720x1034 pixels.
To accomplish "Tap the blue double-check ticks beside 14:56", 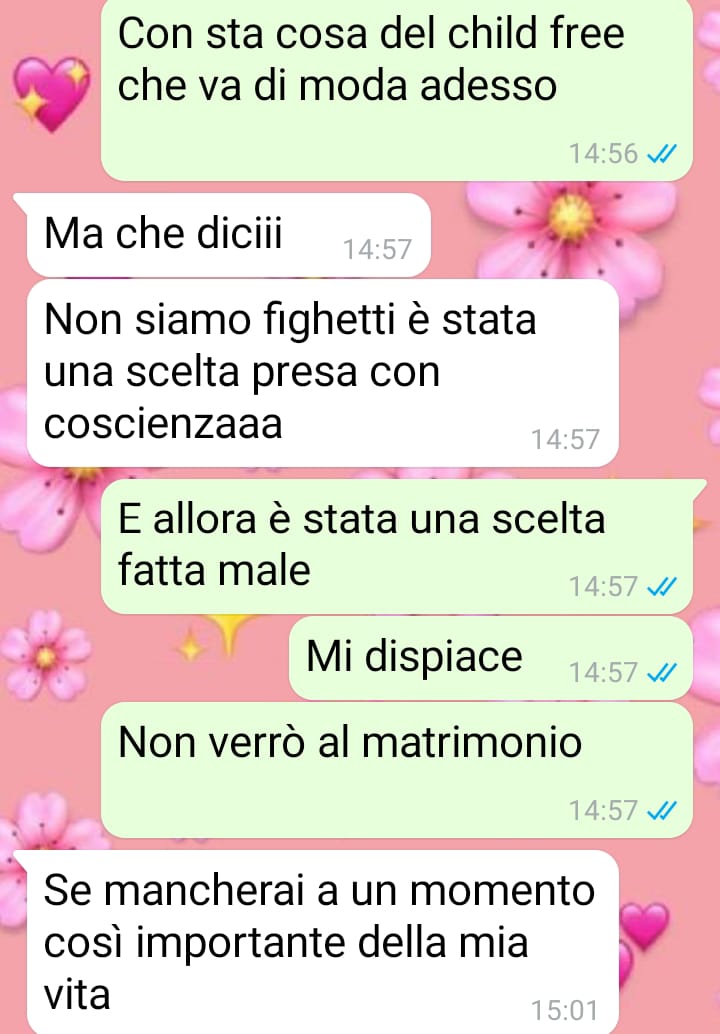I will (x=661, y=154).
